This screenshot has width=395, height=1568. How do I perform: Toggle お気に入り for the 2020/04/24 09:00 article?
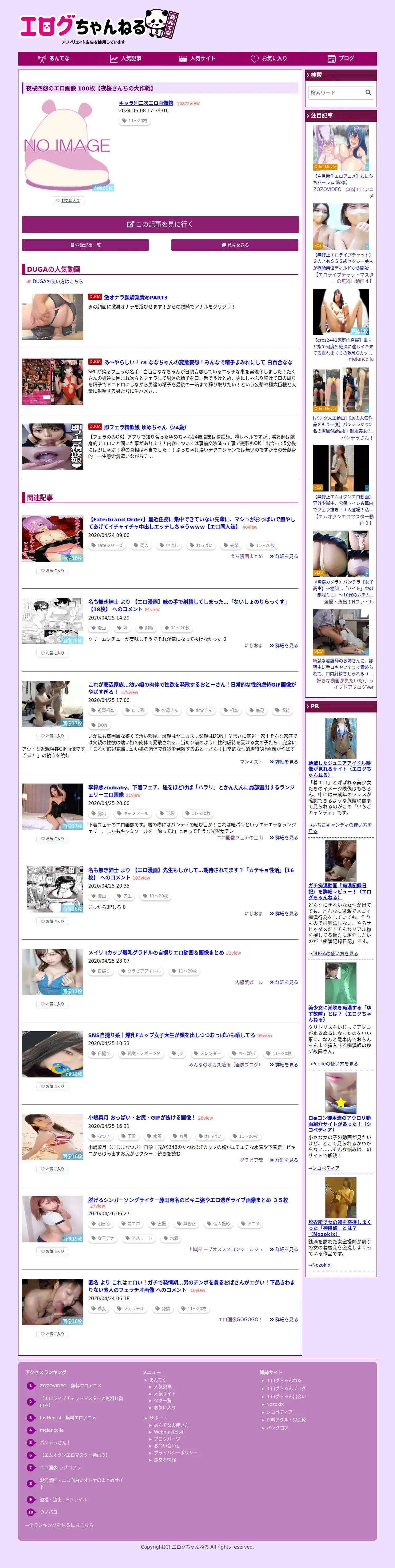pos(52,571)
